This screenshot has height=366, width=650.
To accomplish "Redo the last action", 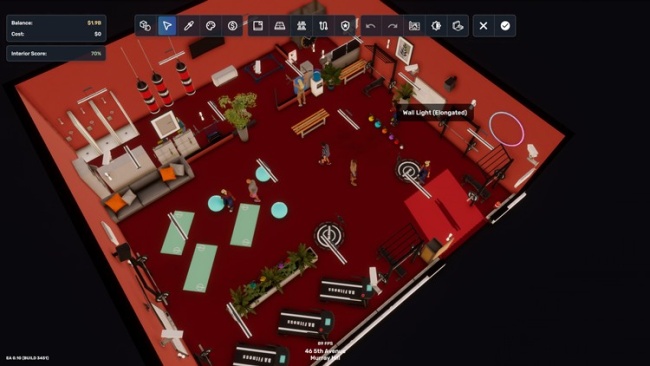I will tap(392, 26).
